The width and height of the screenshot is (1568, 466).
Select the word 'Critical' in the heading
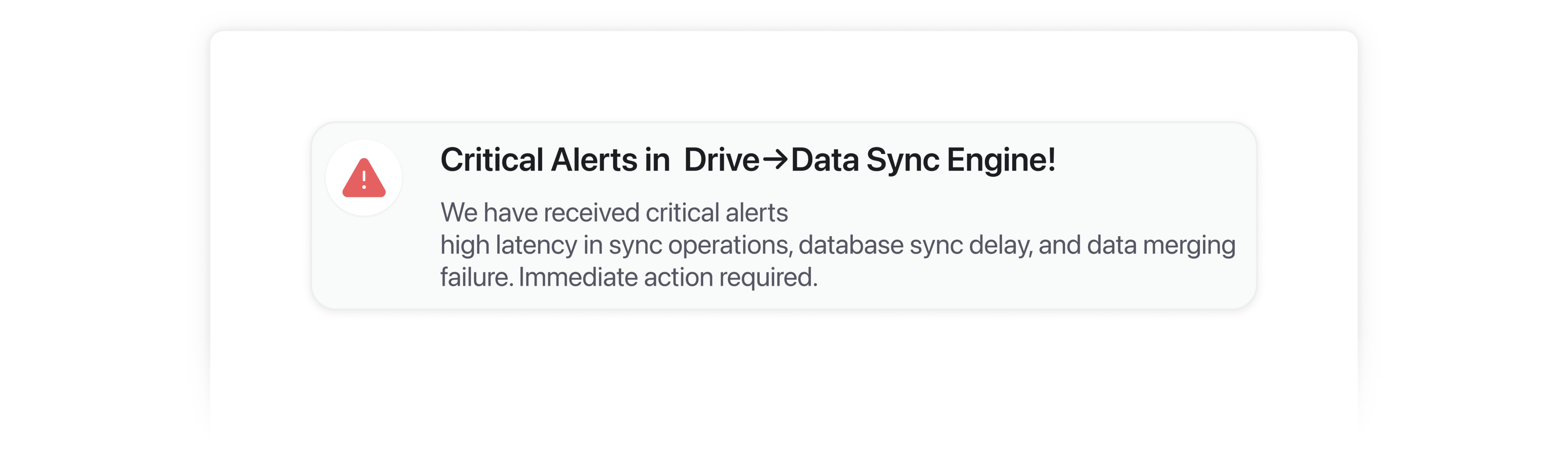(x=492, y=159)
